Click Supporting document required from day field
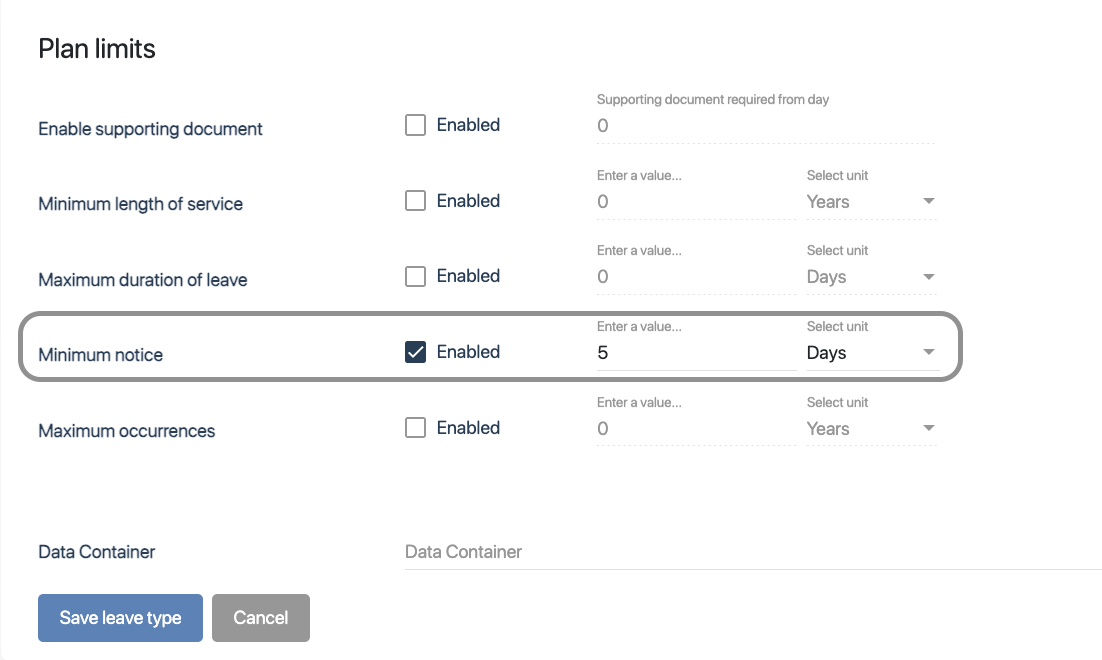 (765, 126)
